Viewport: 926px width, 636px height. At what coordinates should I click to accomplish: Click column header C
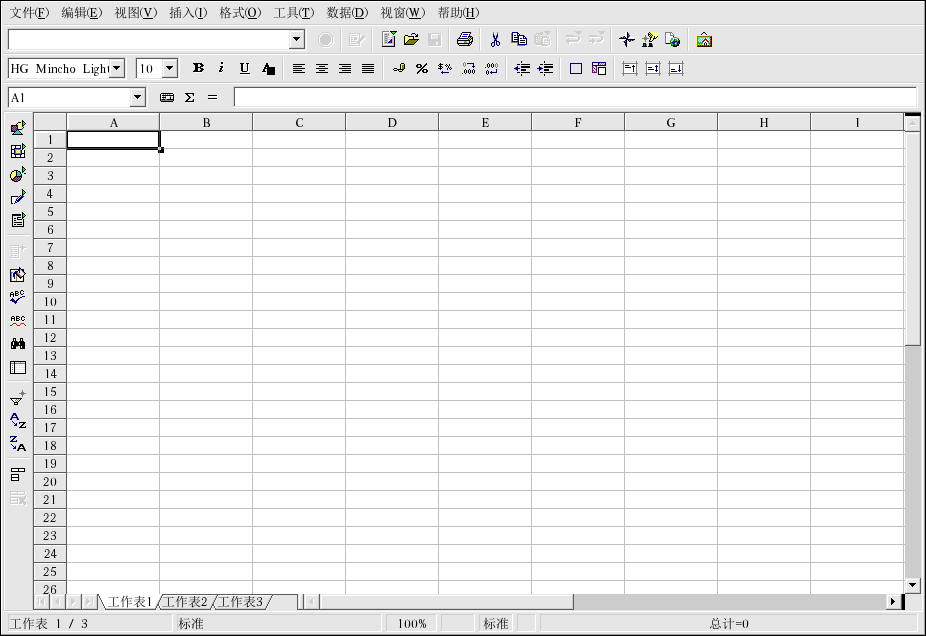coord(299,123)
